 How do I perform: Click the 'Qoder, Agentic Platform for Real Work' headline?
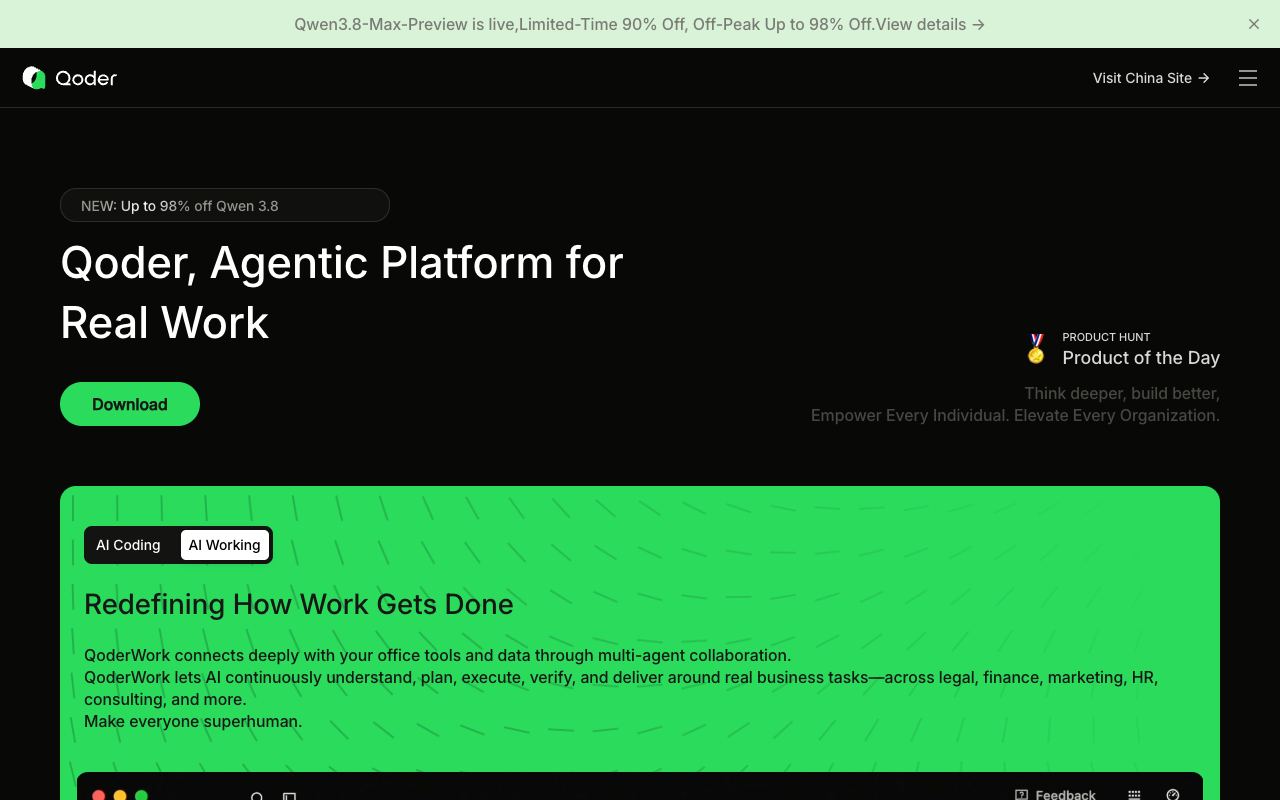[342, 292]
